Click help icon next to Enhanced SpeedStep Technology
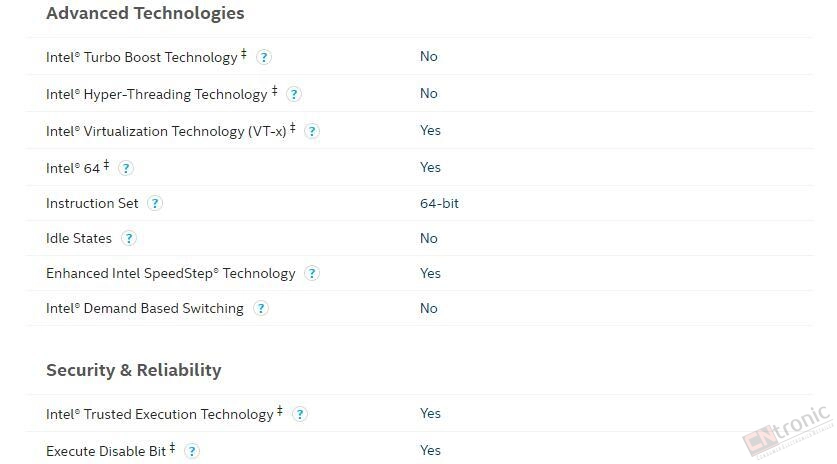 [312, 273]
